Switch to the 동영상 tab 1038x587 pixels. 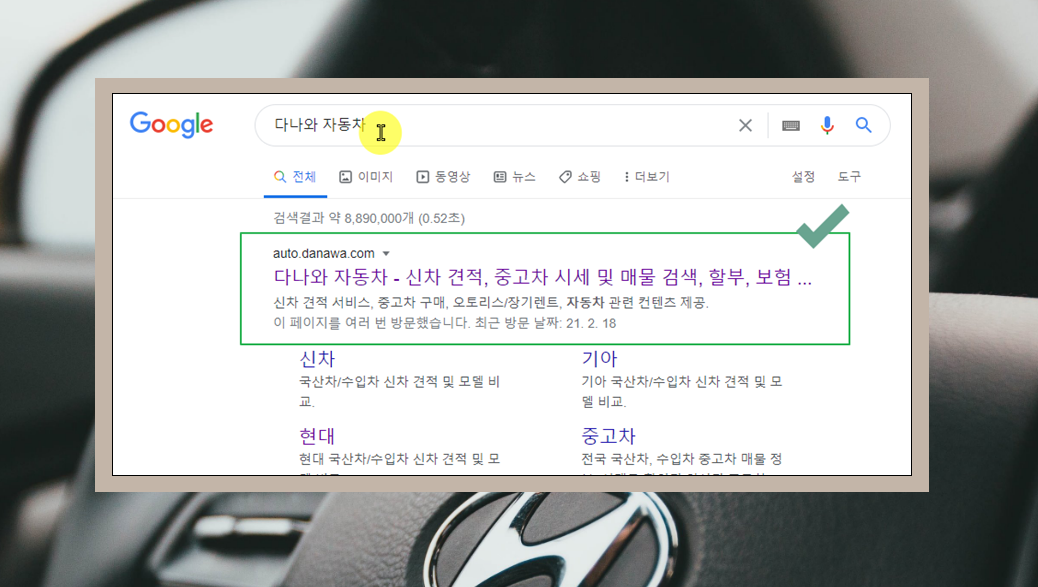point(443,177)
